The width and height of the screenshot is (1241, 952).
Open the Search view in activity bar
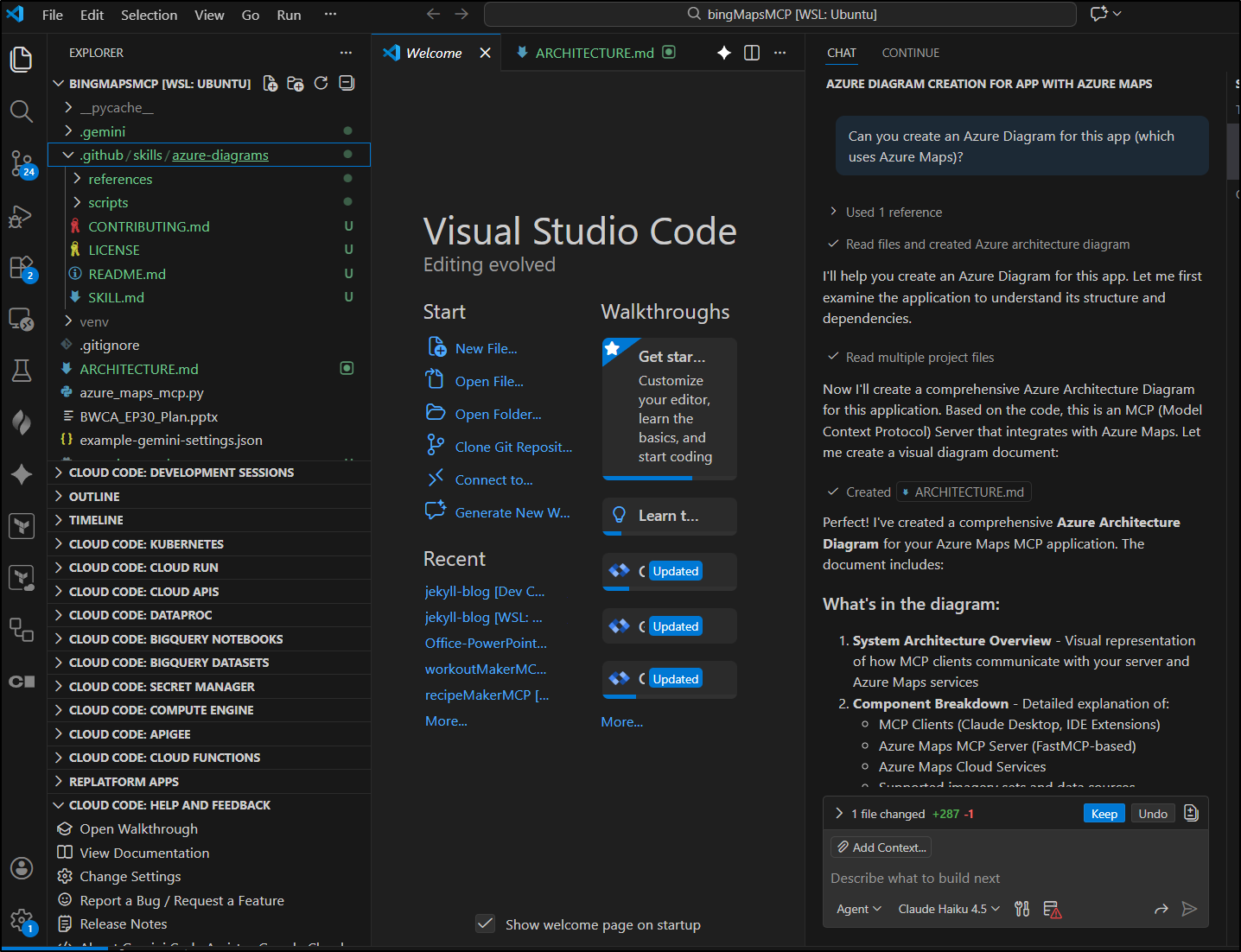(22, 111)
